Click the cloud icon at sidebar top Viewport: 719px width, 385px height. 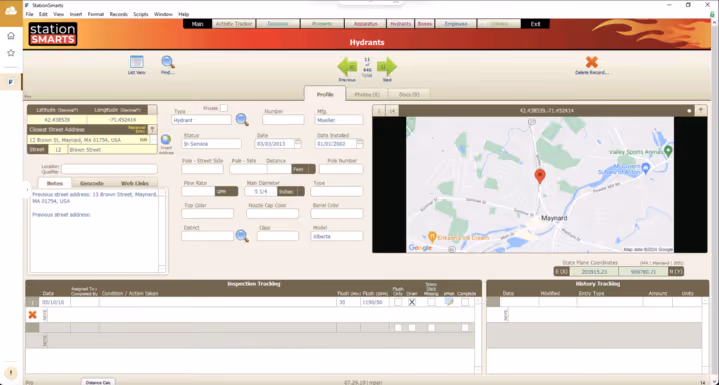tap(11, 10)
